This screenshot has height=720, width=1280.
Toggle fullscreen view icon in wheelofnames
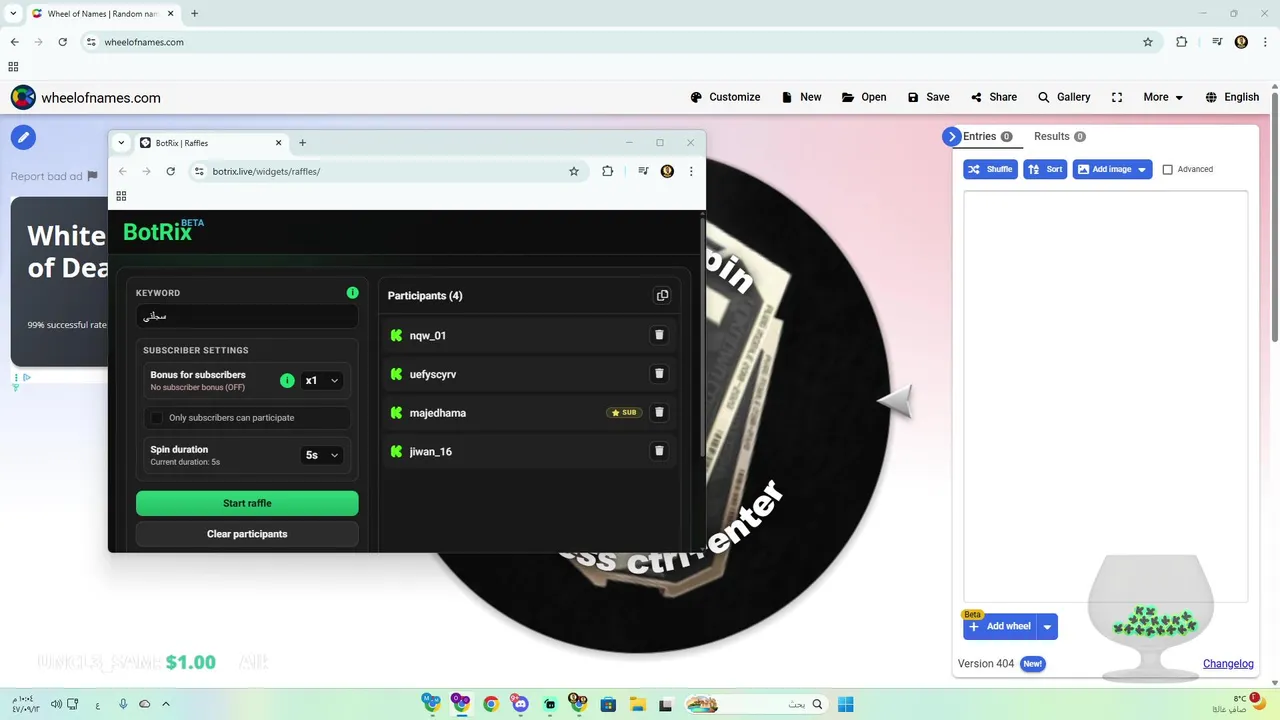coord(1117,97)
